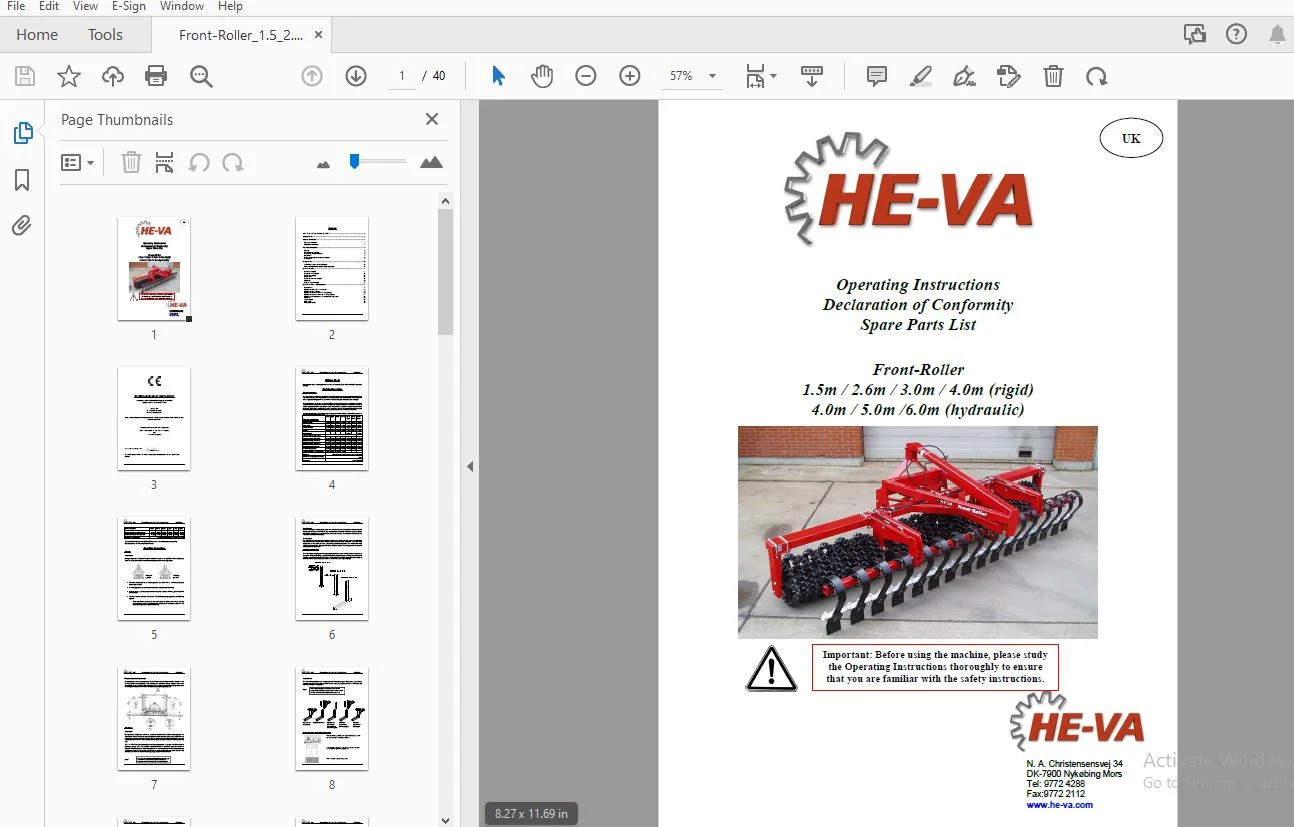Screen dimensions: 1294x827
Task: Click the thumbnail size slider handle
Action: click(x=354, y=161)
